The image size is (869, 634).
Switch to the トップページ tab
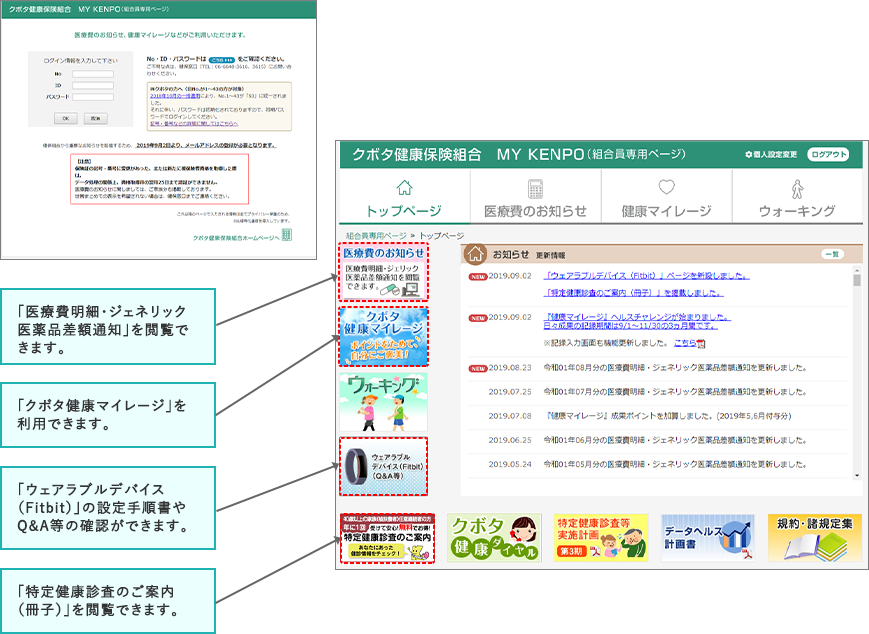click(405, 197)
